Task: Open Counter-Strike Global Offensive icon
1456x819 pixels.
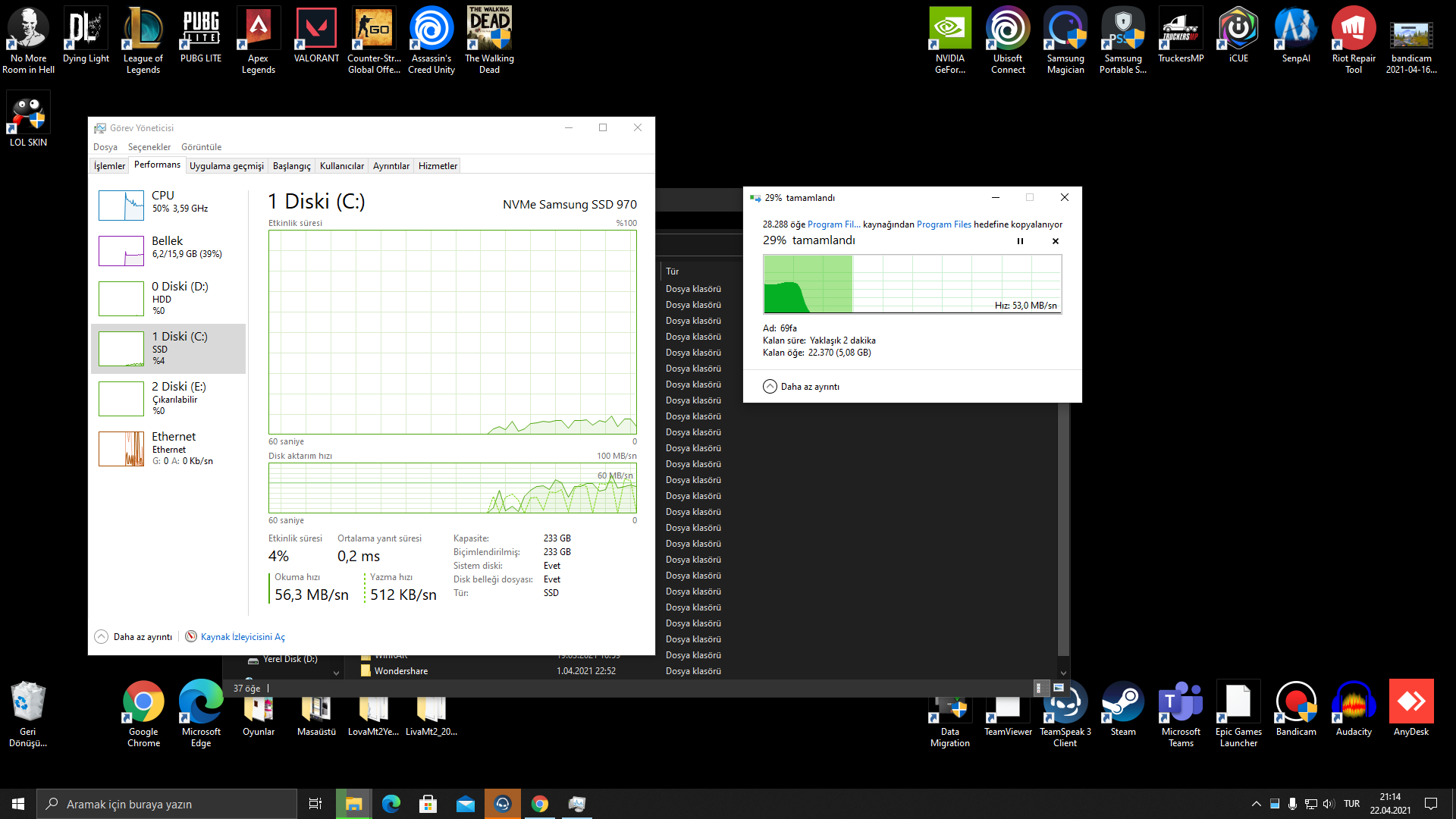Action: coord(374,41)
